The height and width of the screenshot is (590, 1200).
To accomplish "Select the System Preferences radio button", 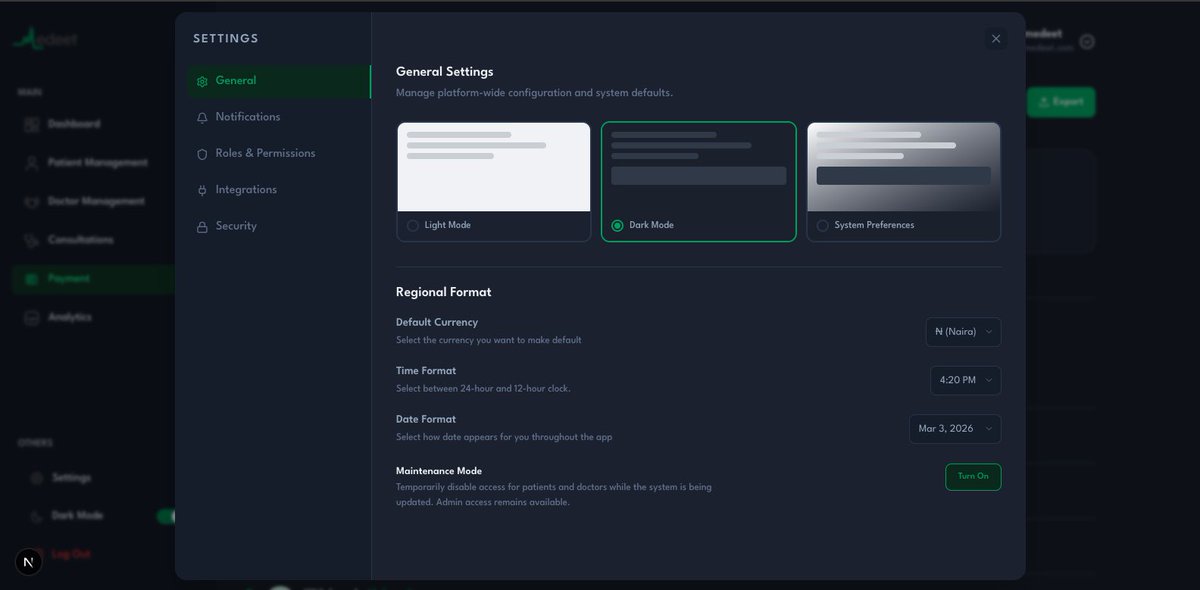I will [823, 226].
